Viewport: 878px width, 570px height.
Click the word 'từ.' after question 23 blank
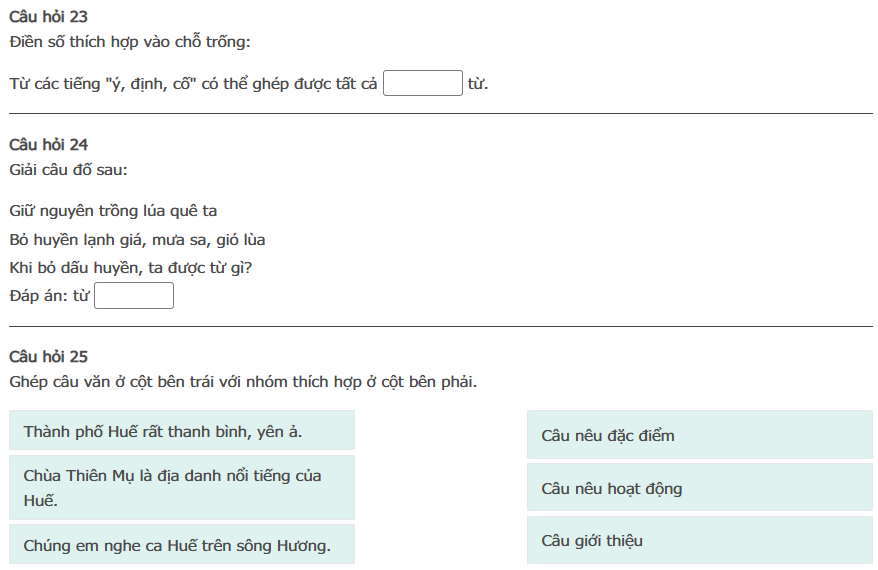tap(477, 84)
